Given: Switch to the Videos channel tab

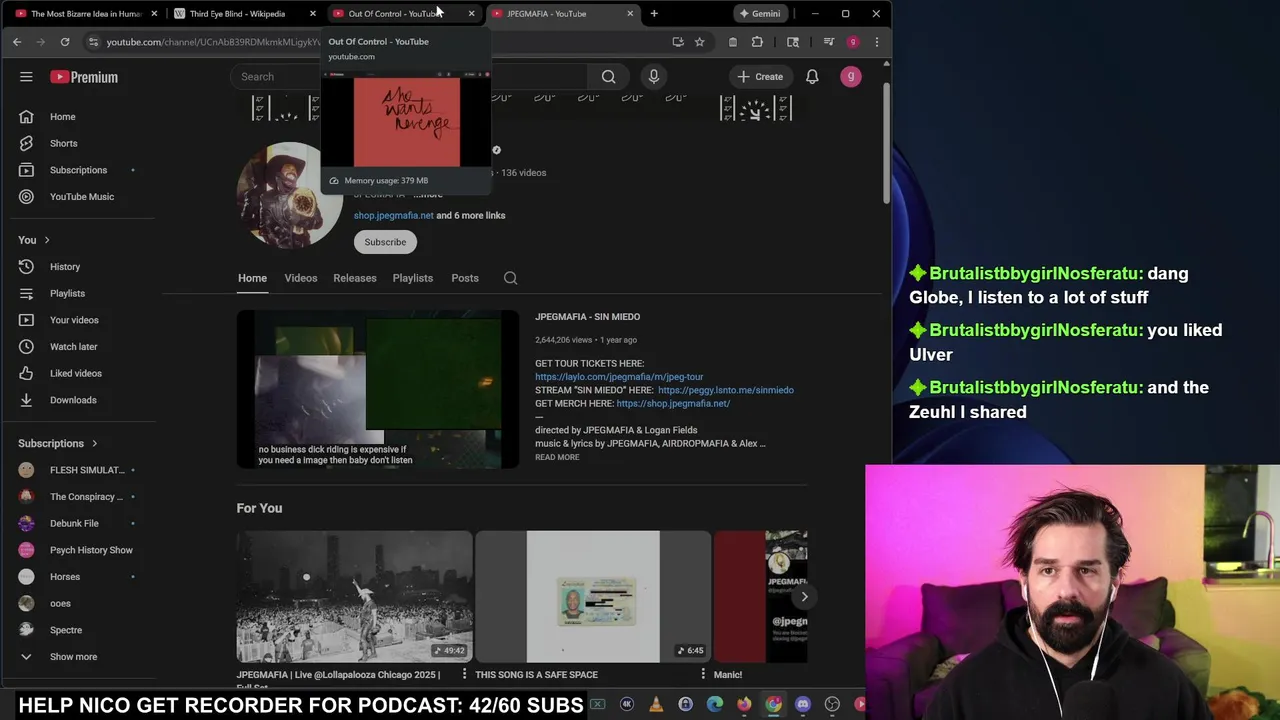Looking at the screenshot, I should [x=300, y=278].
